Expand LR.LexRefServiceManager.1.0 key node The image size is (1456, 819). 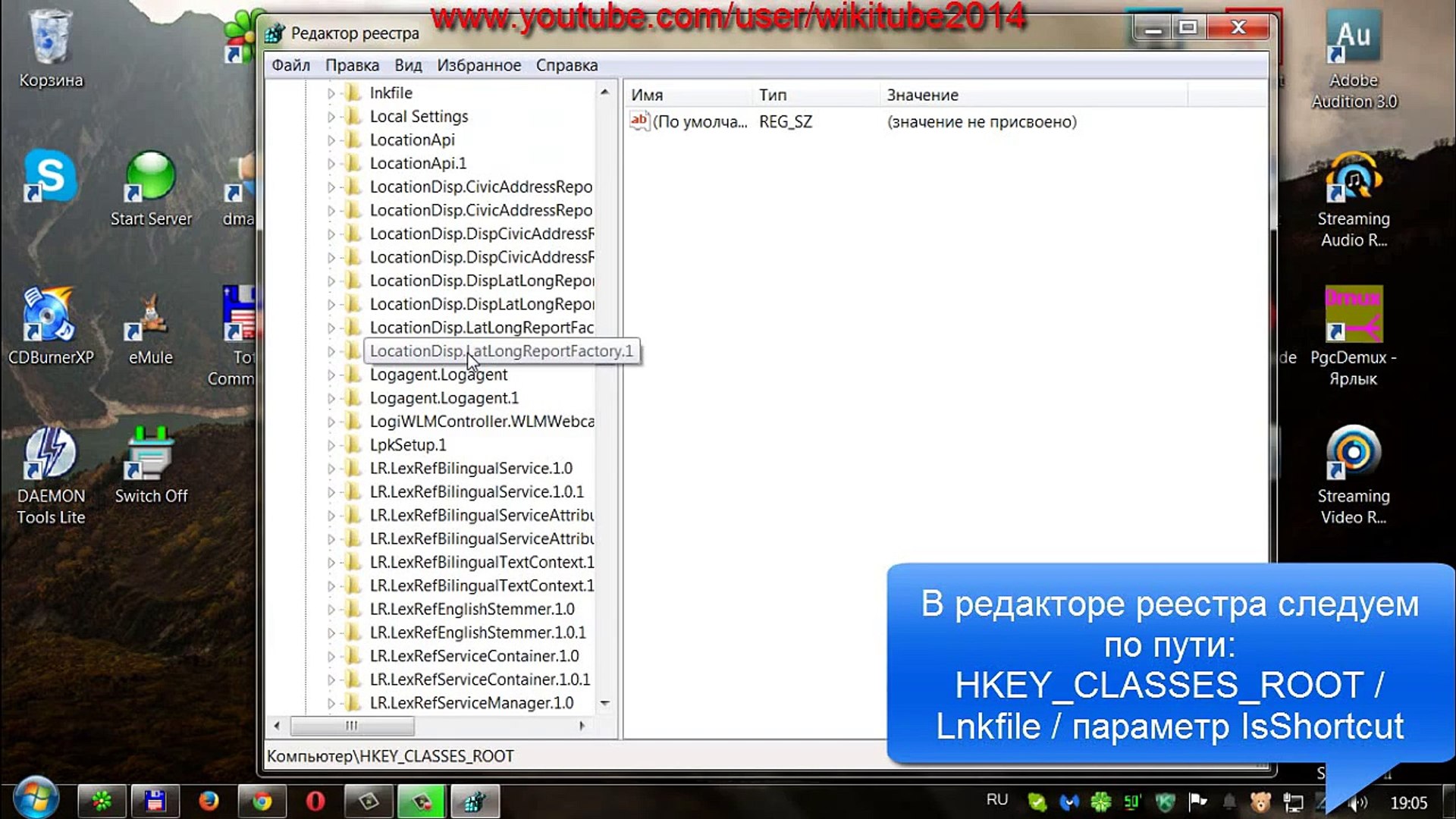pos(331,703)
